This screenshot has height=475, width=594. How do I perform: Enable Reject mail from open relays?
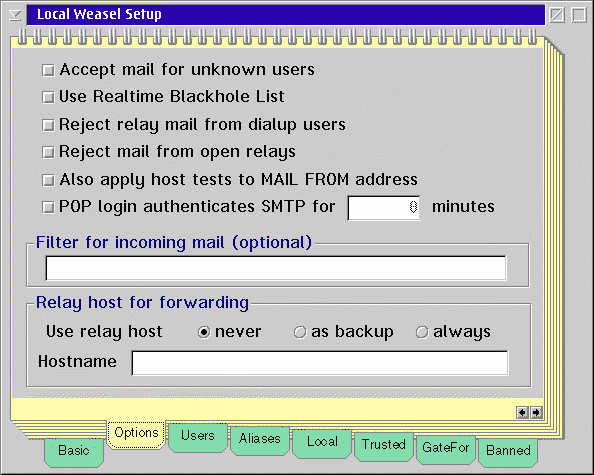pyautogui.click(x=48, y=152)
